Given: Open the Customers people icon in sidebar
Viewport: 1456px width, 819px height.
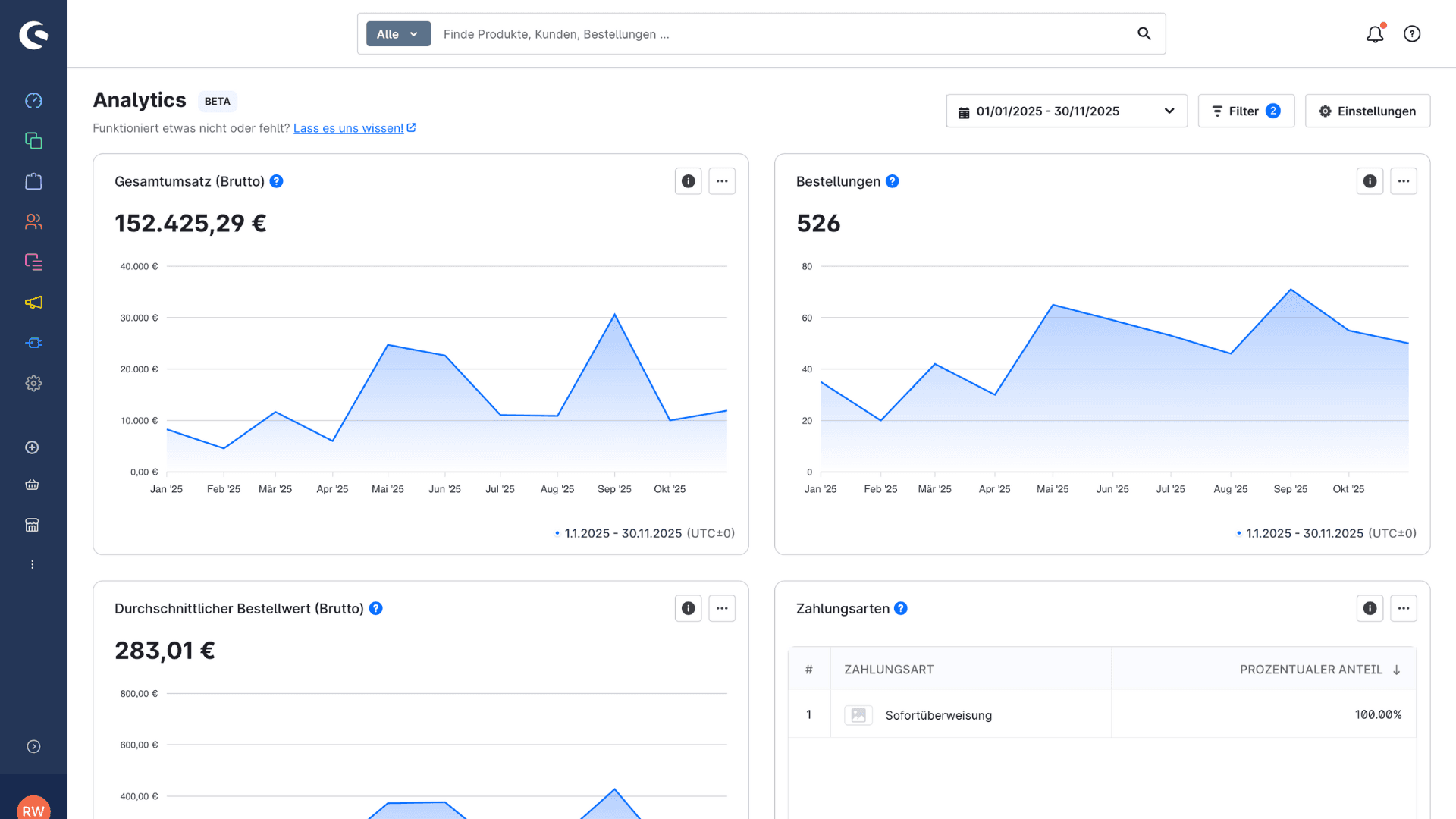Looking at the screenshot, I should coord(33,221).
